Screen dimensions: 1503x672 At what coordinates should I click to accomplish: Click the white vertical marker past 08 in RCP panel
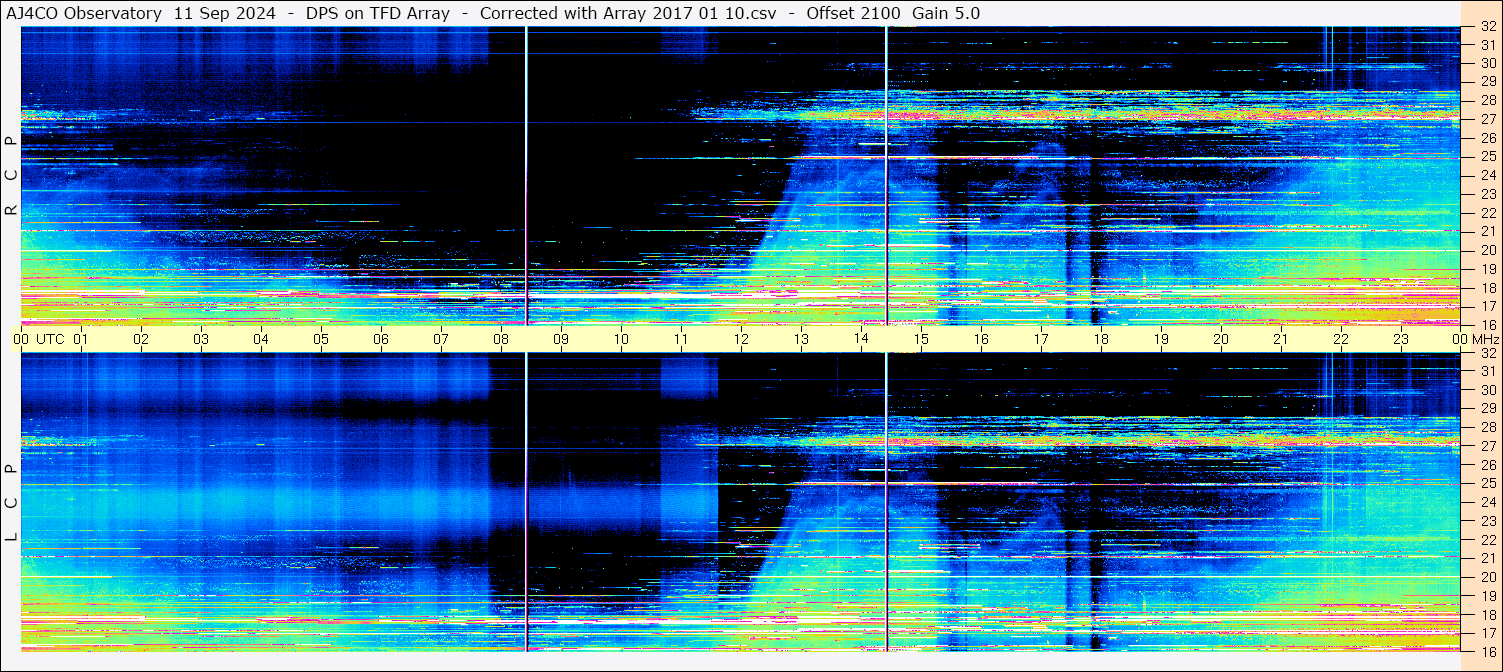pos(526,175)
